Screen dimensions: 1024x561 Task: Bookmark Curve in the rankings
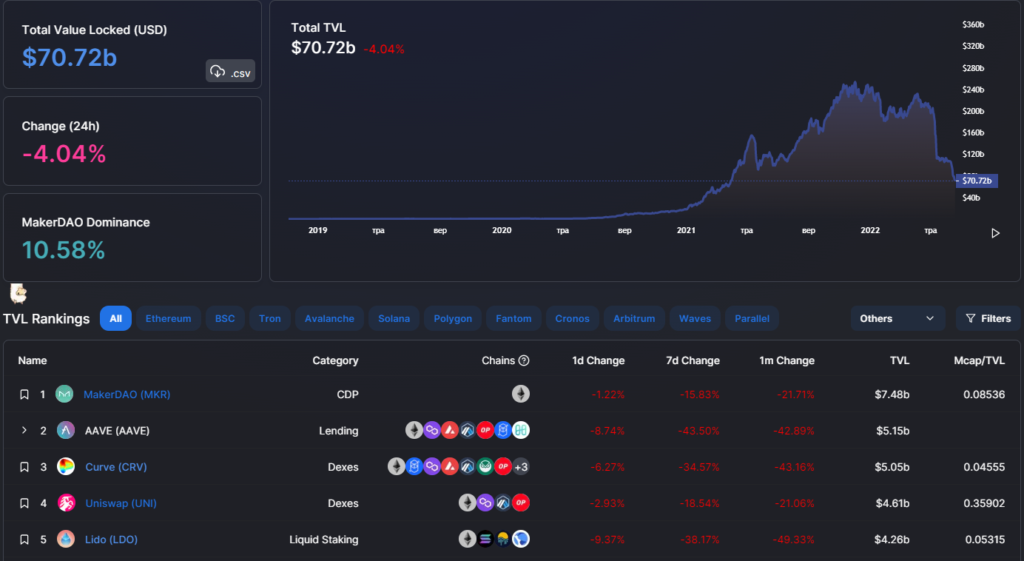pyautogui.click(x=24, y=467)
